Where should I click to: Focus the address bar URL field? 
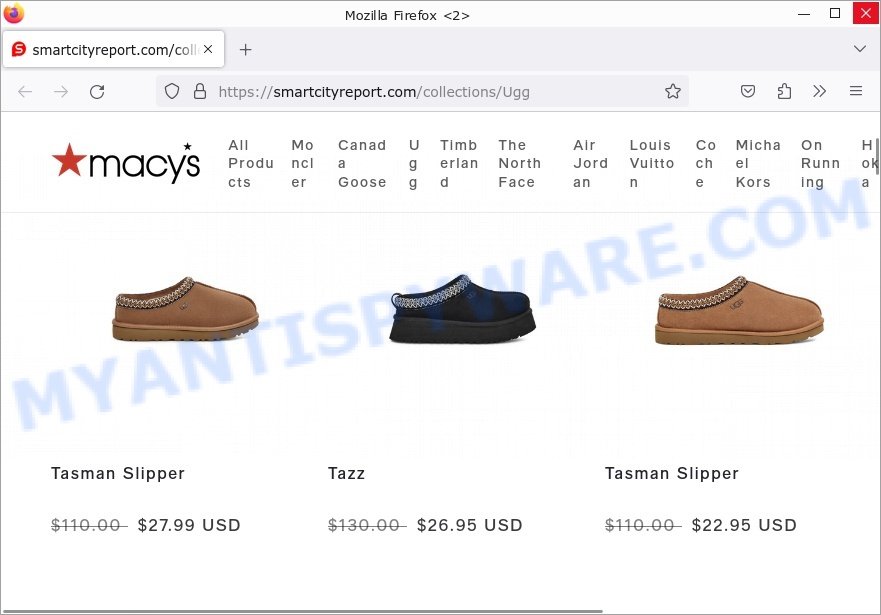tap(421, 92)
